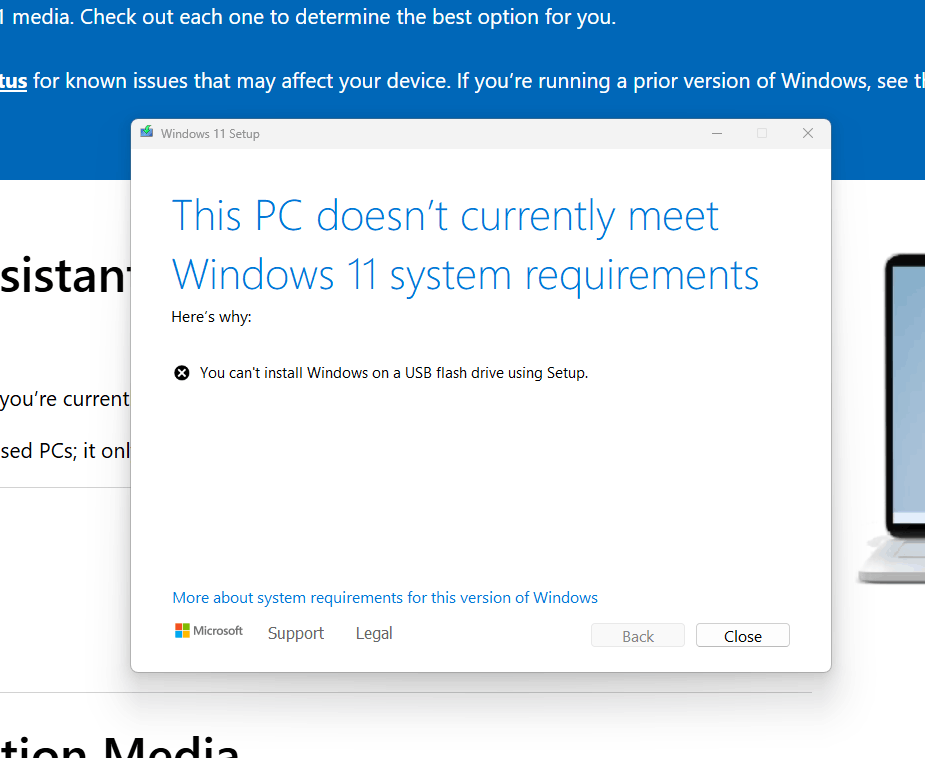The width and height of the screenshot is (925, 758).
Task: Open More about system requirements link
Action: (x=385, y=598)
